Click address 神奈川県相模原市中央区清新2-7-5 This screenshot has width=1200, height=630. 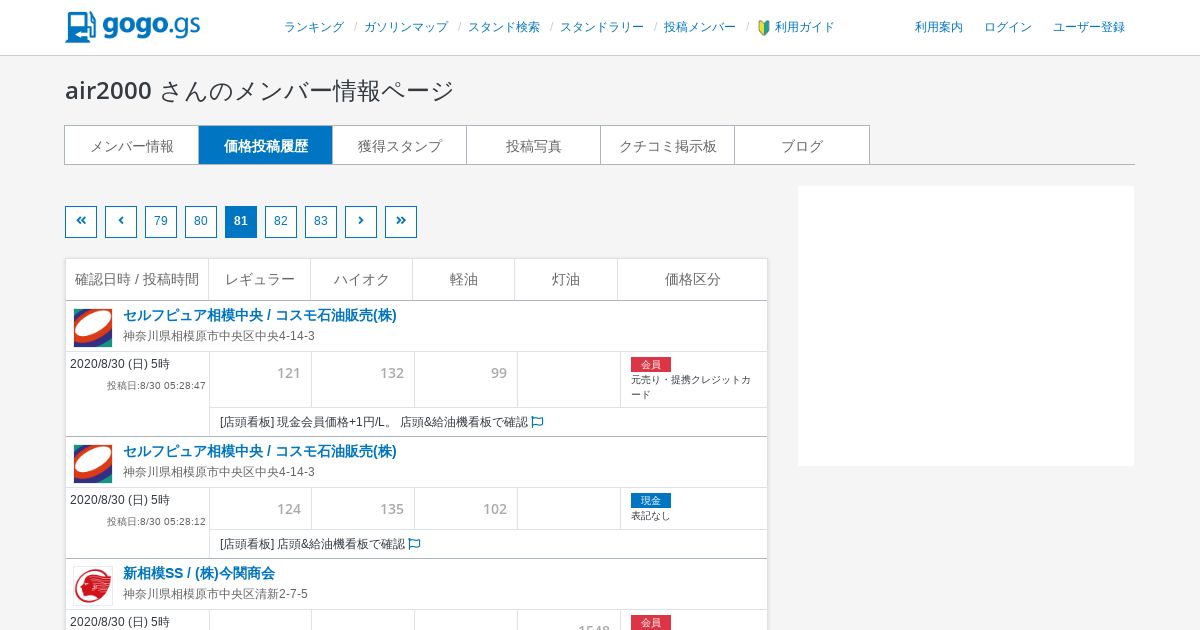pos(215,594)
